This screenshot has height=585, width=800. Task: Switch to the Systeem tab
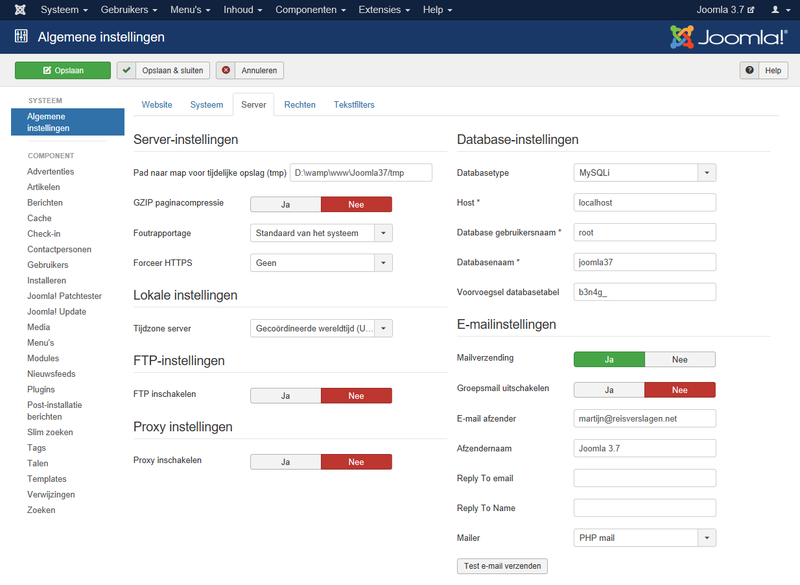pyautogui.click(x=207, y=105)
